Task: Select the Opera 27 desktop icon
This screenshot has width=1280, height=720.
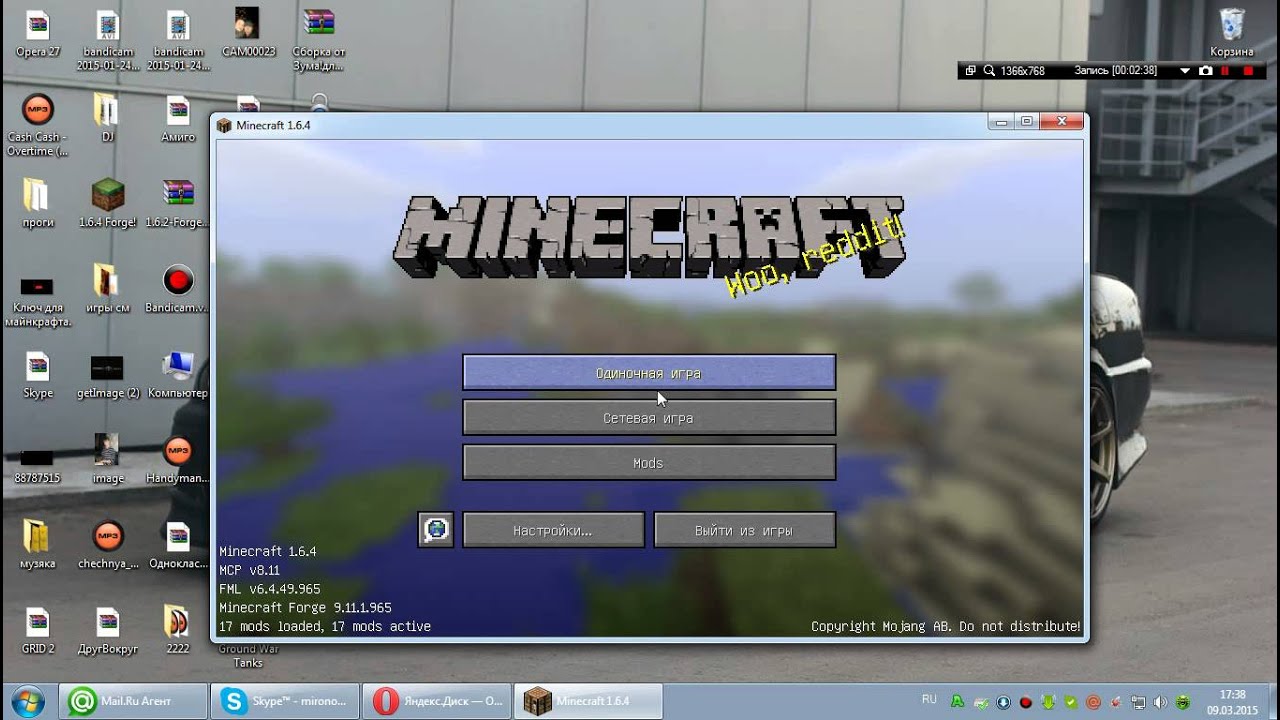Action: (x=38, y=33)
